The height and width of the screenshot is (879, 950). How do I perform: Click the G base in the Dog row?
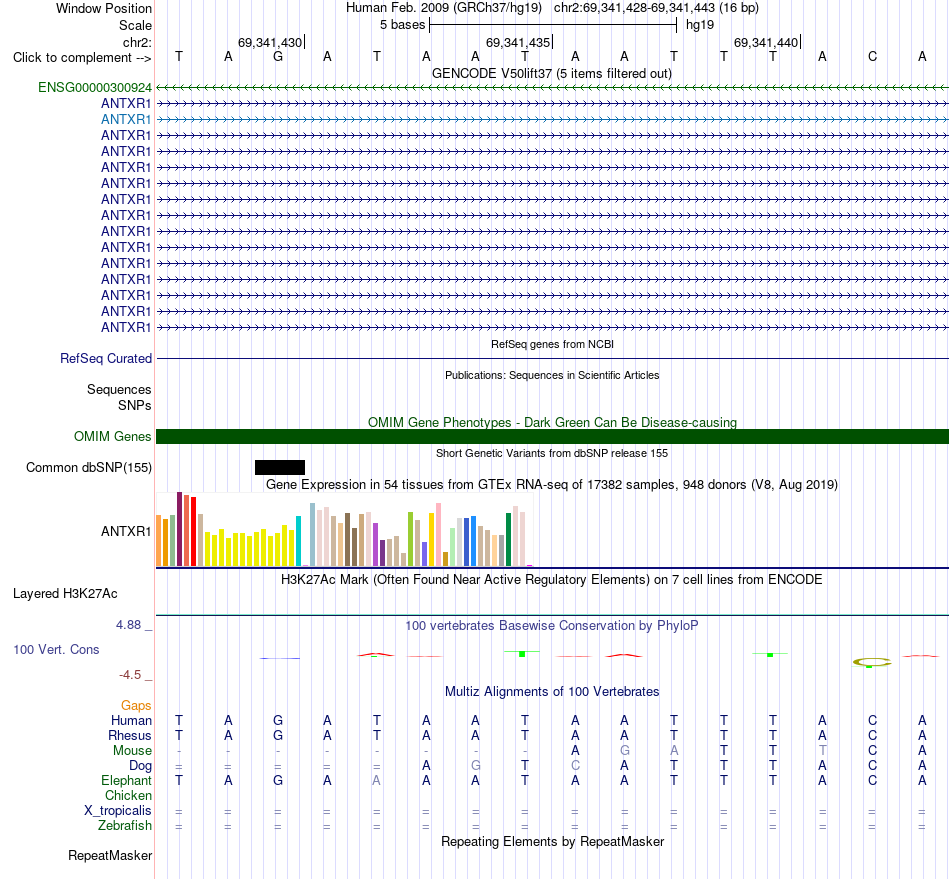click(476, 766)
